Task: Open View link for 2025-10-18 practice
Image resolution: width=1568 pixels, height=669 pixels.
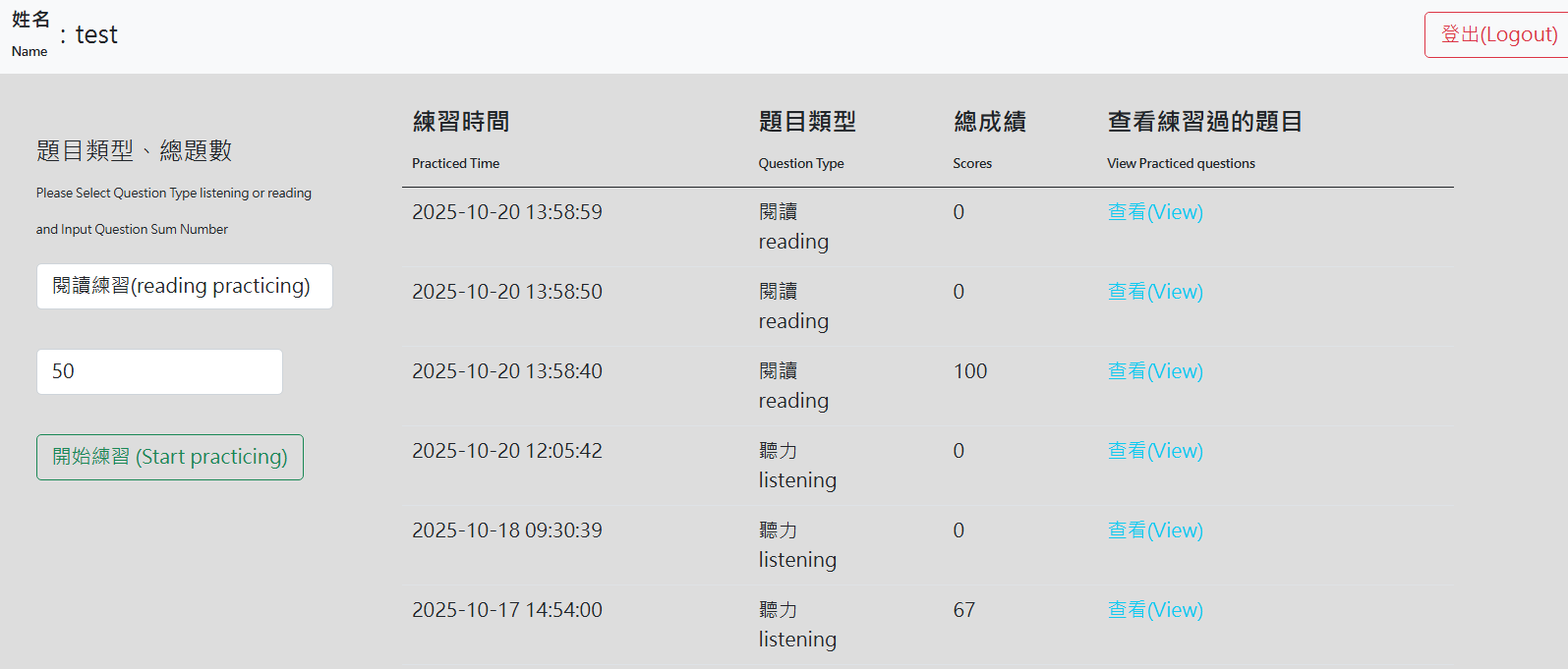Action: point(1155,530)
